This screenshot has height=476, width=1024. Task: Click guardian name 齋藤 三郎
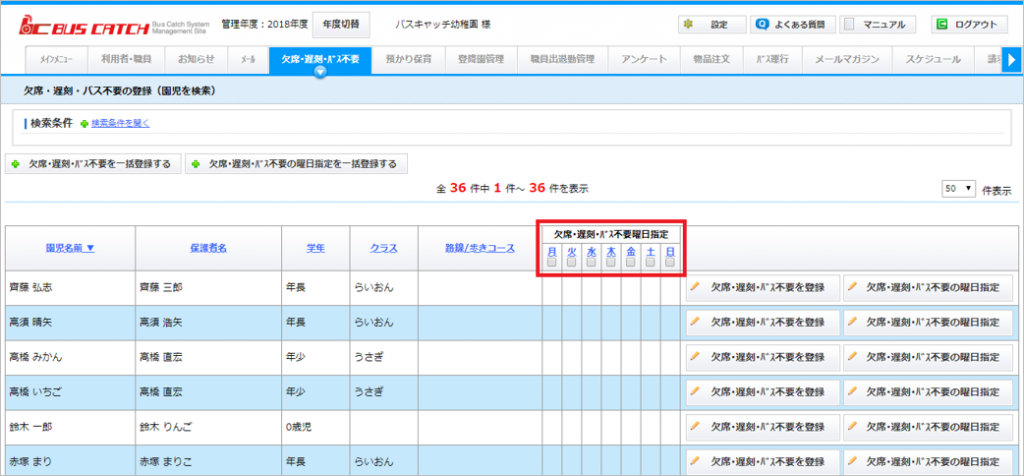point(161,288)
